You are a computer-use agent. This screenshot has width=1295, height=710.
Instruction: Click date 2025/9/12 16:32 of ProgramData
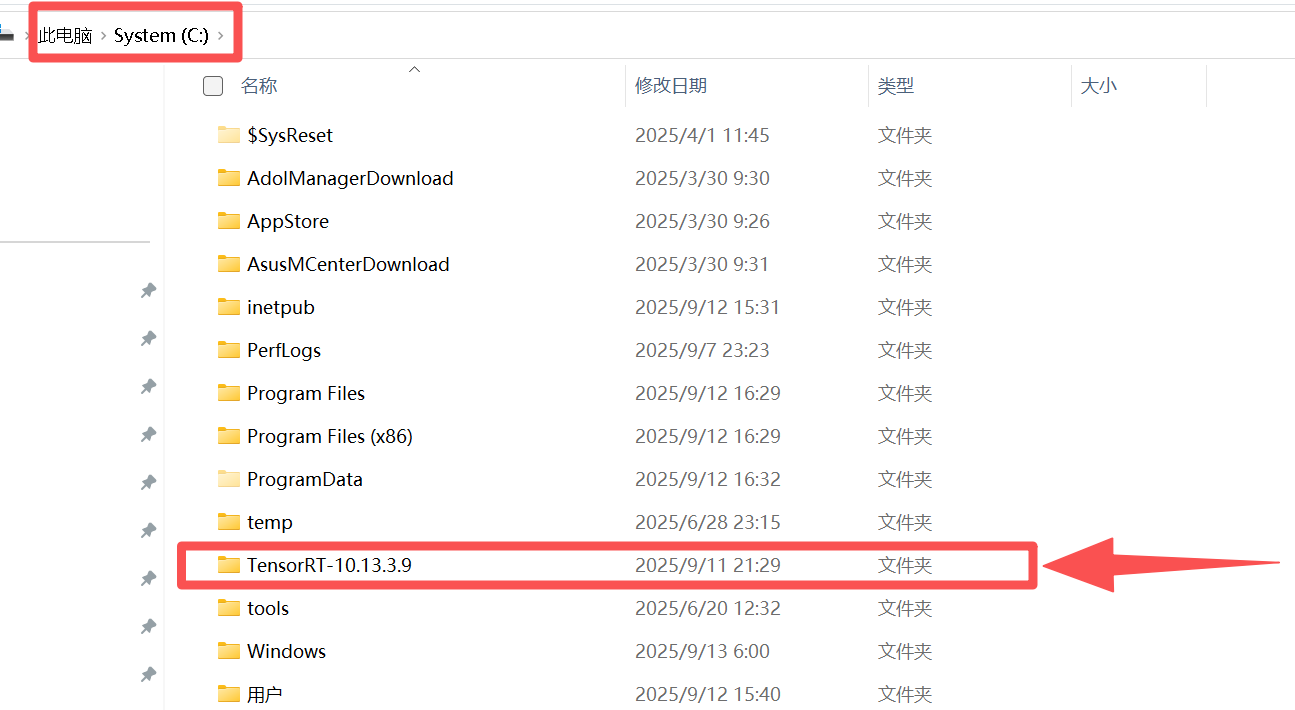click(708, 479)
